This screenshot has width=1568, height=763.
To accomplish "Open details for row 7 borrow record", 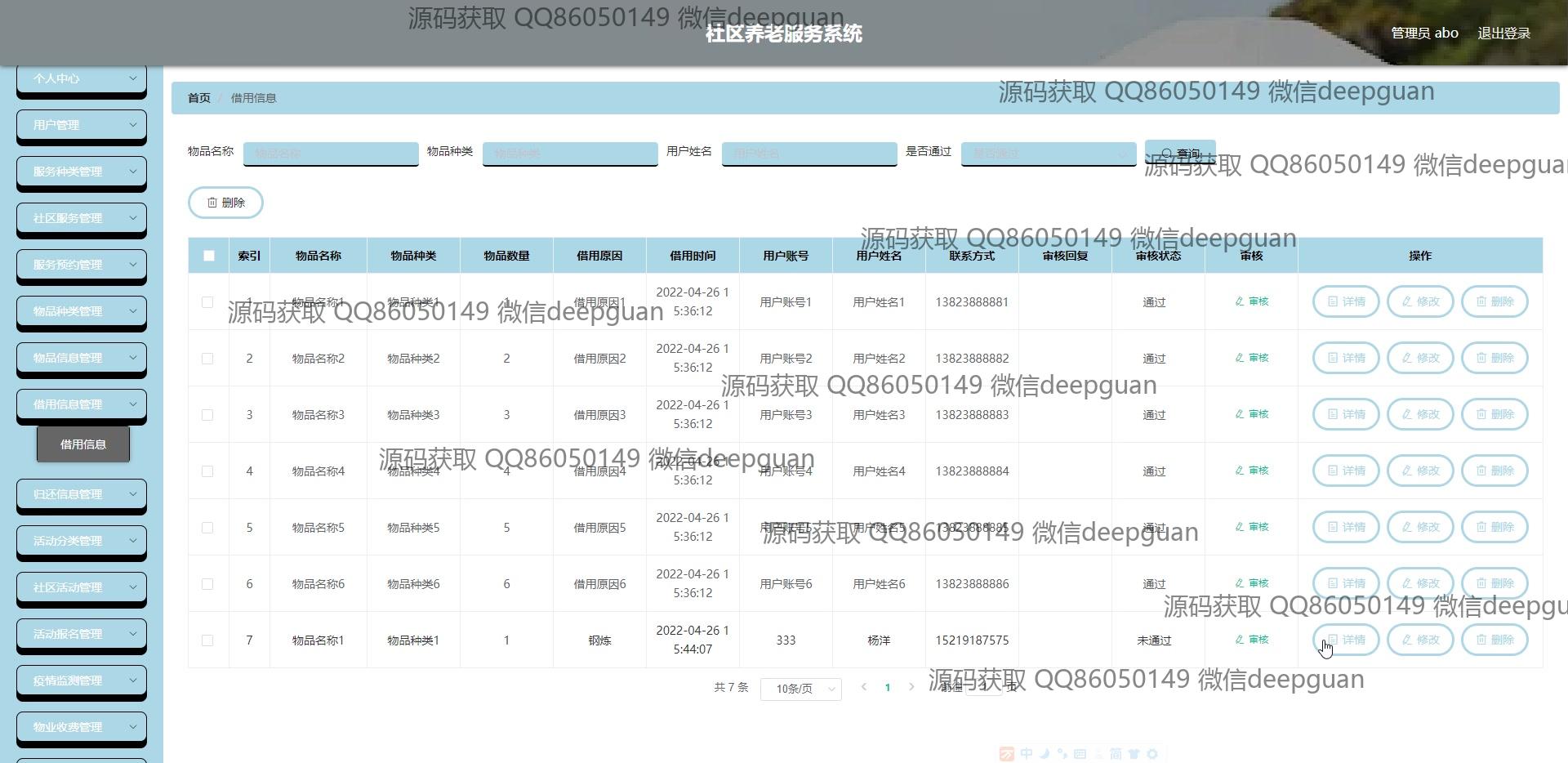I will tap(1345, 640).
